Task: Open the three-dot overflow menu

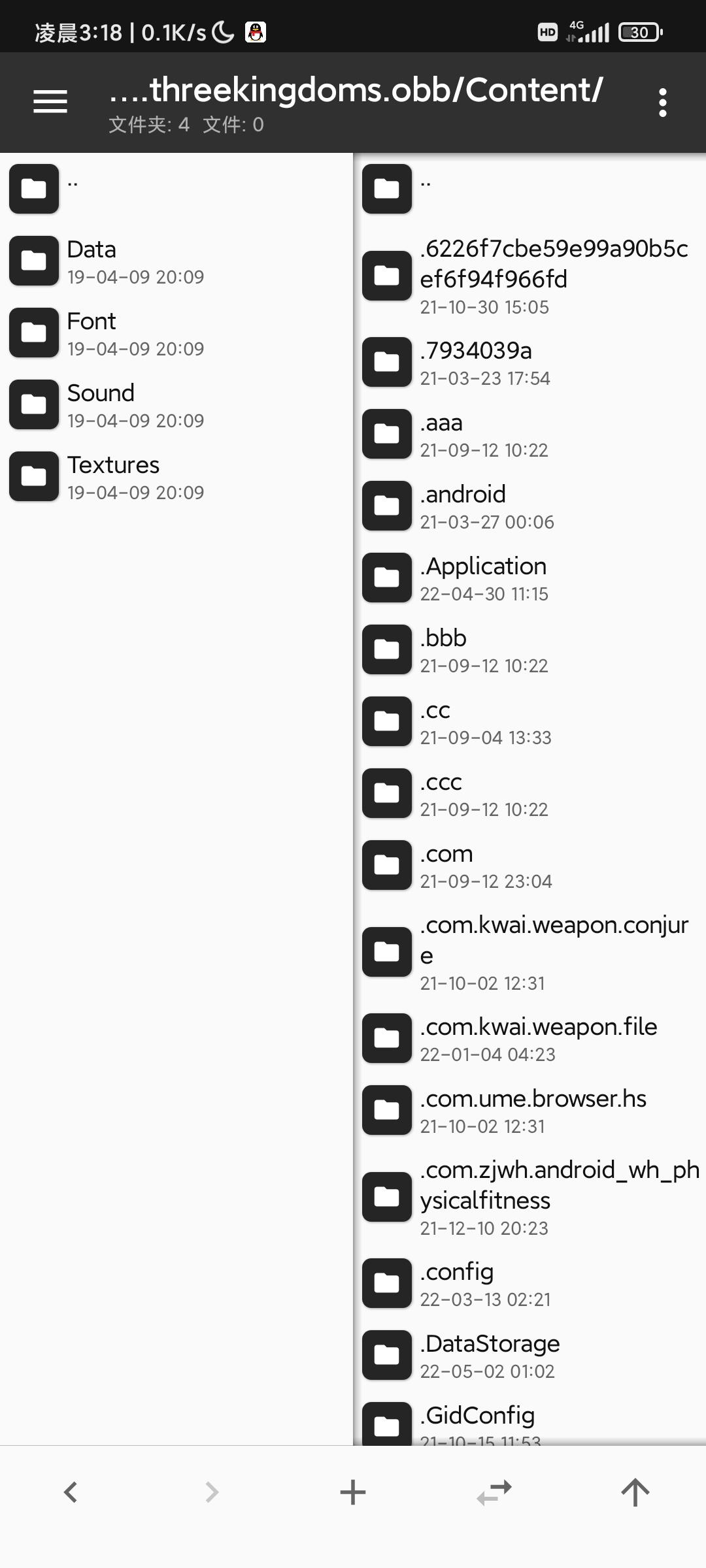Action: click(663, 103)
